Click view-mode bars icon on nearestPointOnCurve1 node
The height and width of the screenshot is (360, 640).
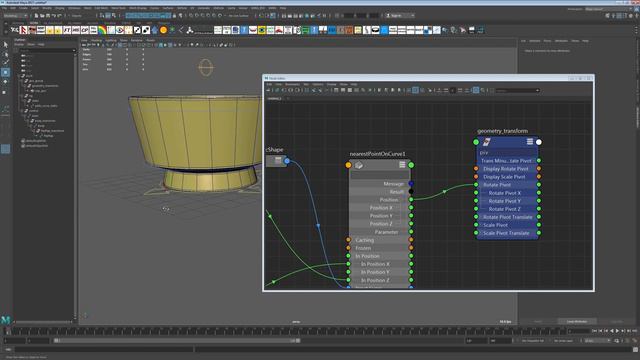click(x=402, y=164)
